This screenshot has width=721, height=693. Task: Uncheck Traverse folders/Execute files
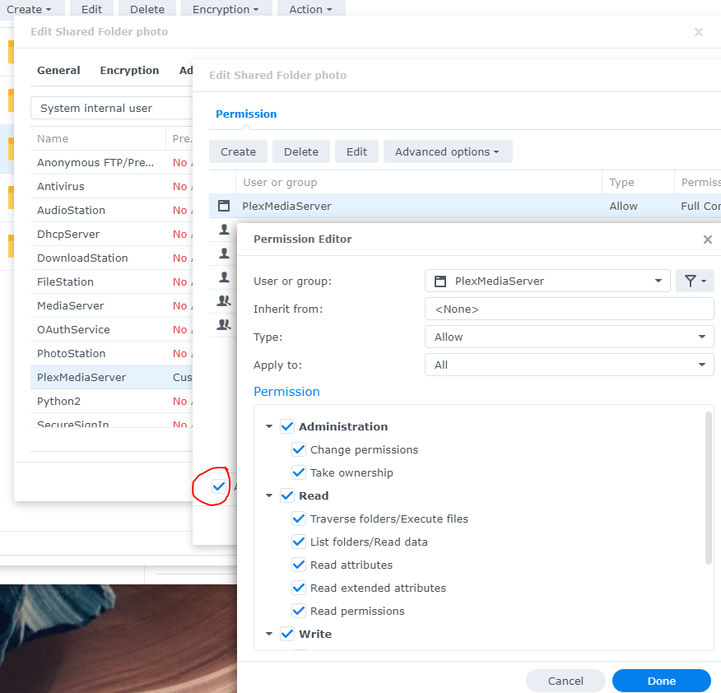[298, 518]
